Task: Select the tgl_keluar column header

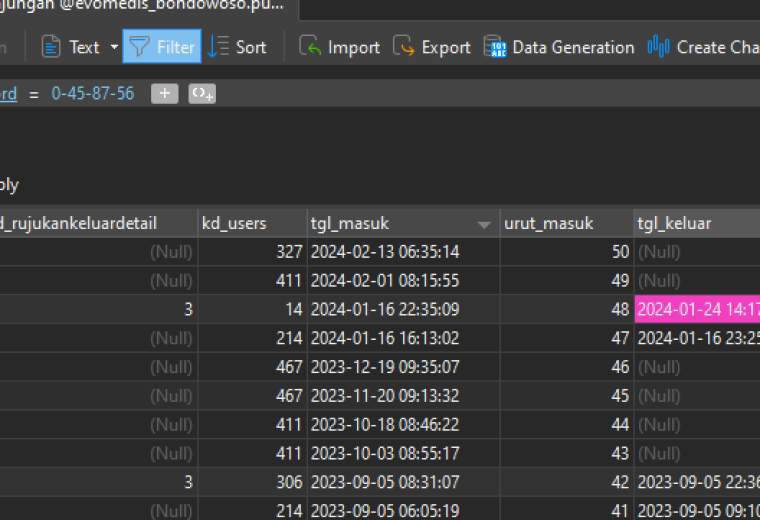Action: click(x=697, y=223)
